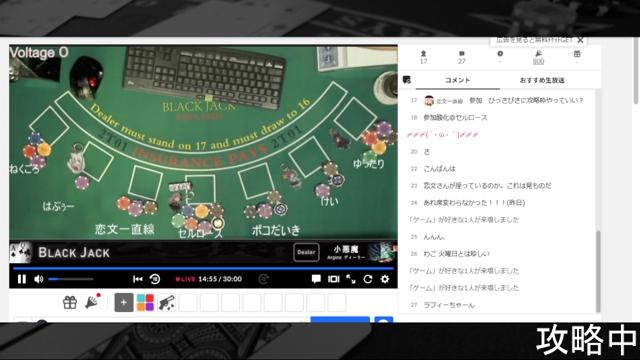Viewport: 640px width, 360px height.
Task: Set volume using the volume slider
Action: 71,279
